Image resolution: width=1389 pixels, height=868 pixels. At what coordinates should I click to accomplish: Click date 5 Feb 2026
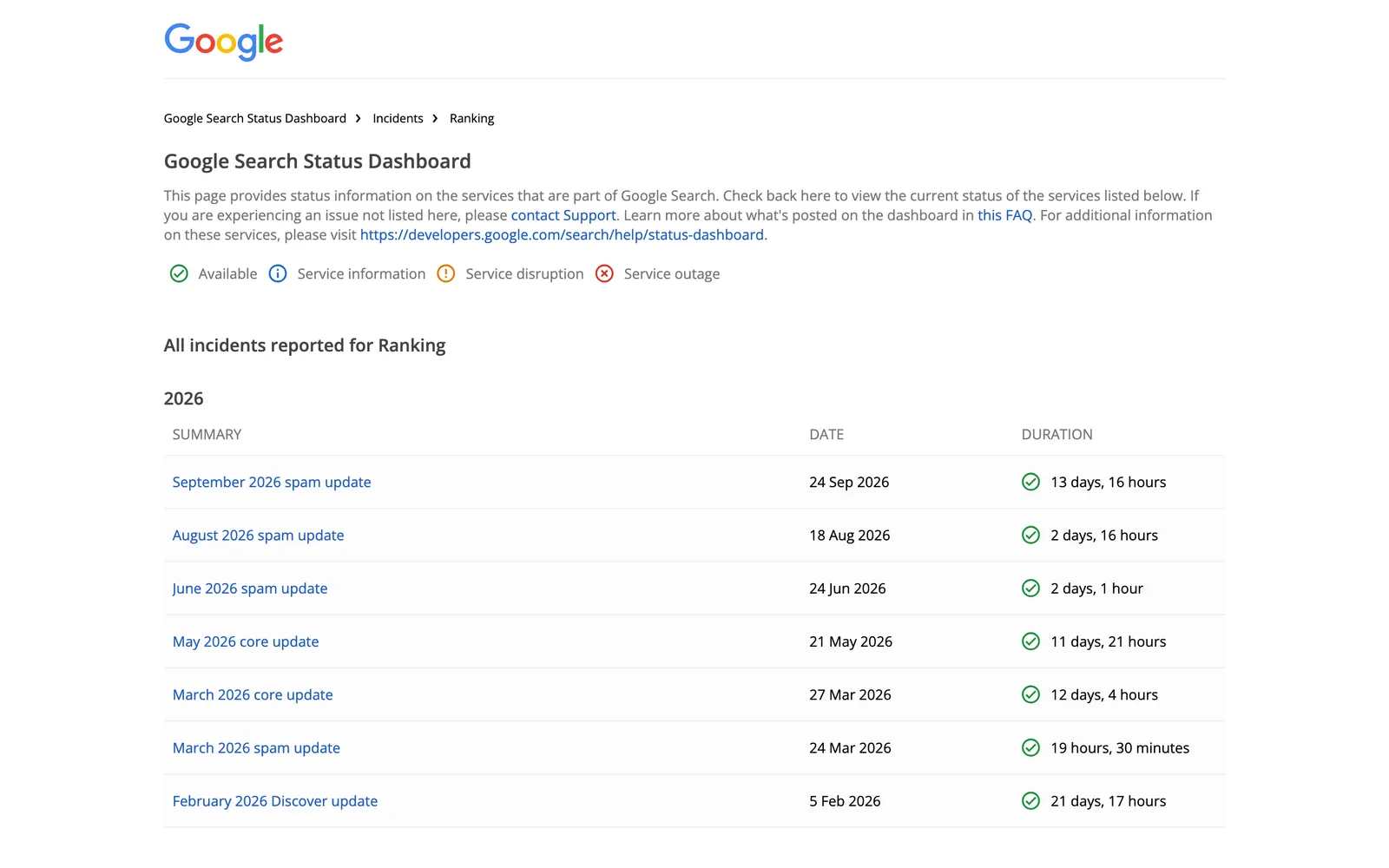tap(845, 801)
